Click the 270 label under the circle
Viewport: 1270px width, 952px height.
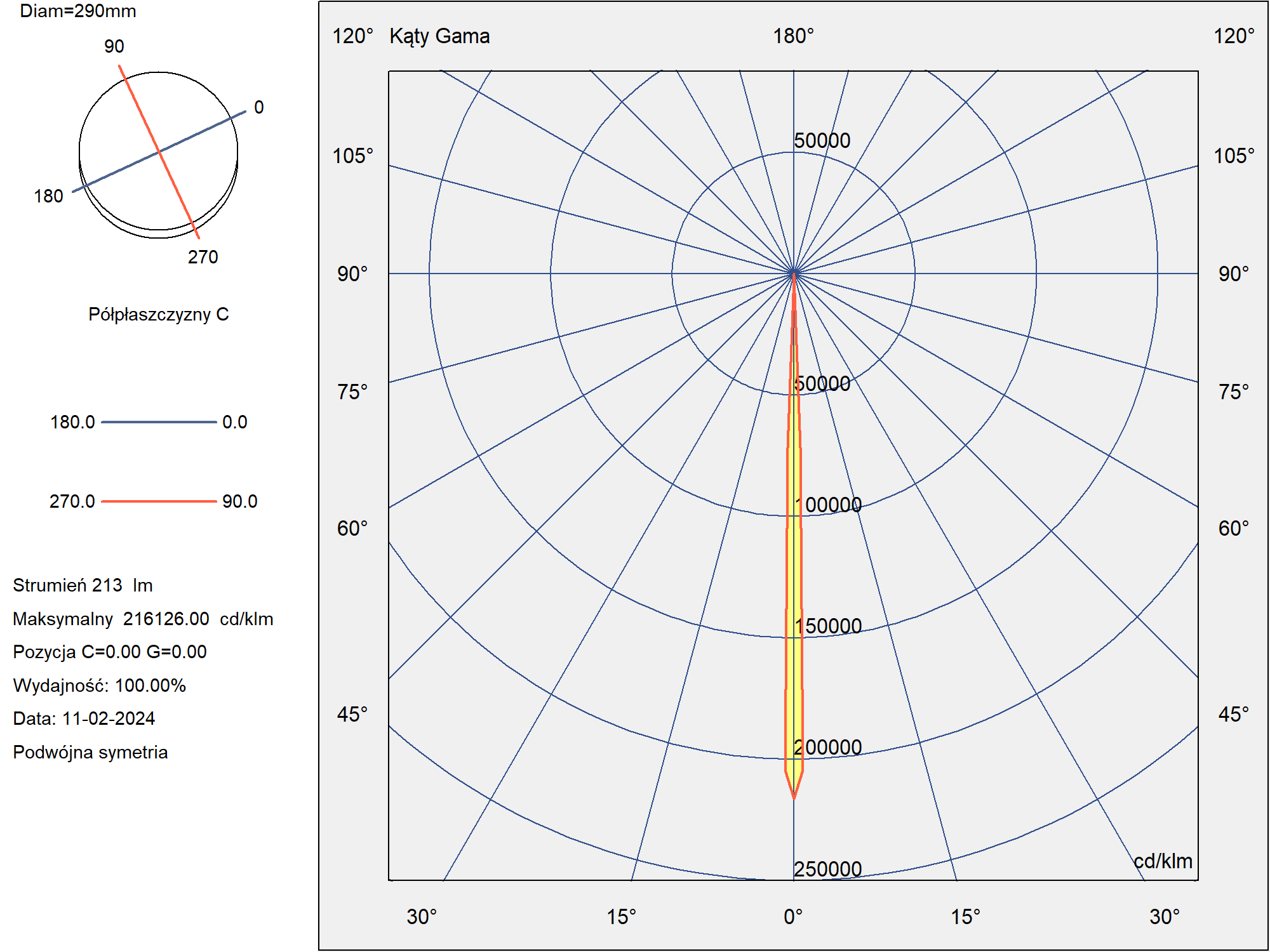[203, 257]
